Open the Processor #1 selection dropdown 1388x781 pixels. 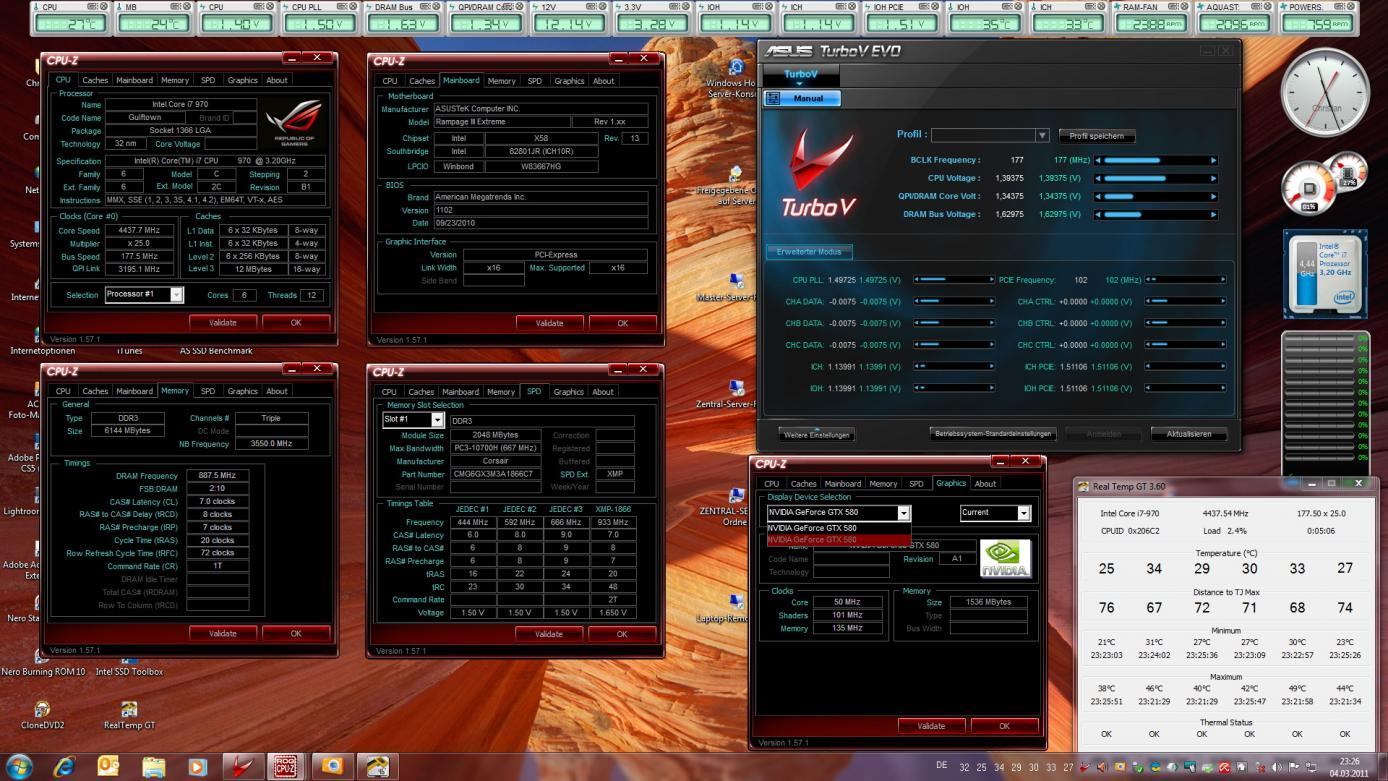pos(176,295)
